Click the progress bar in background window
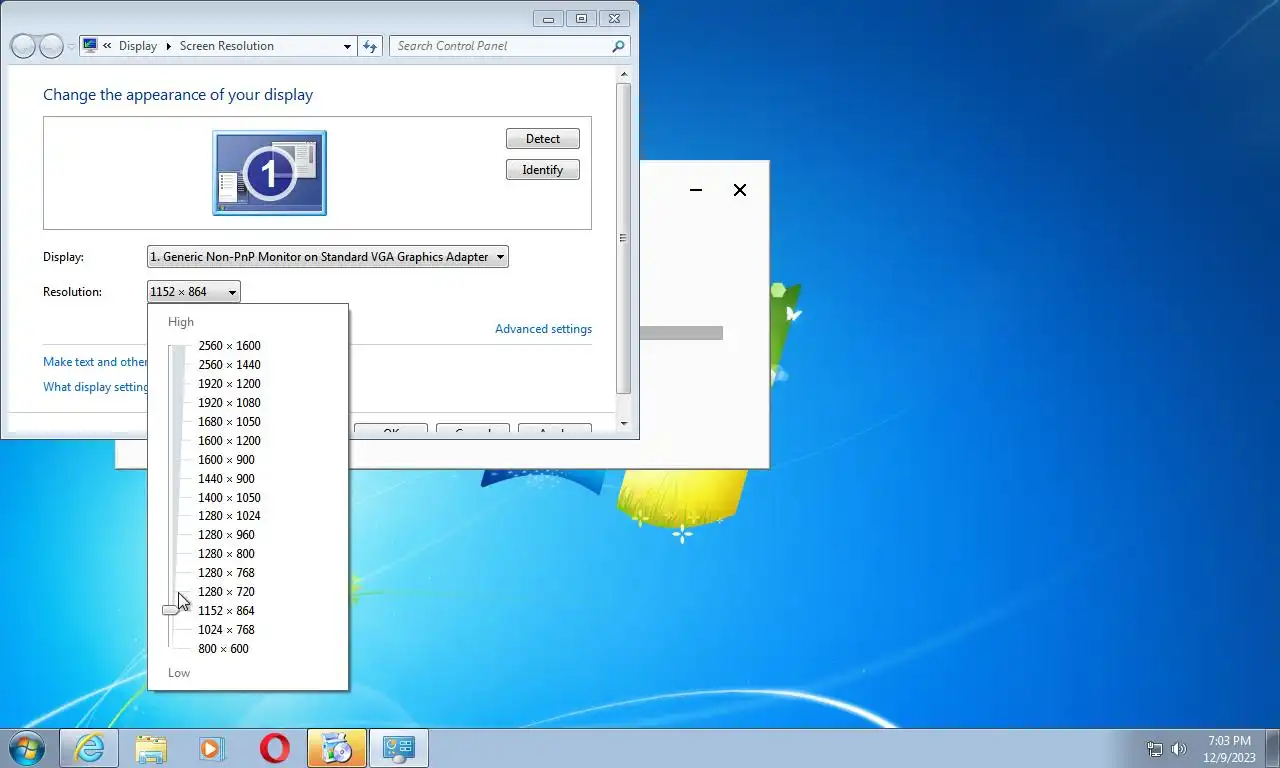1280x768 pixels. point(681,333)
